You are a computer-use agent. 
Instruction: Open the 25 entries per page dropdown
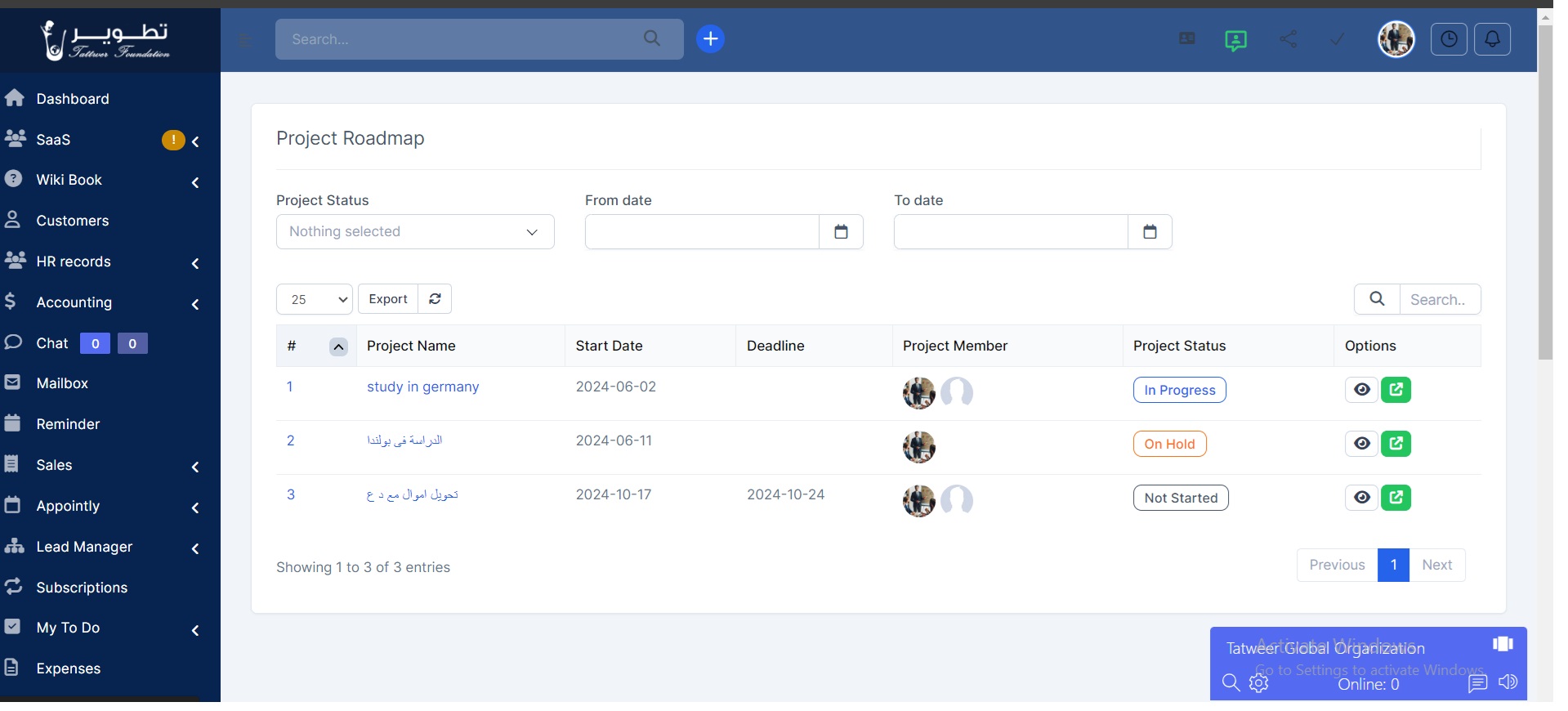point(315,300)
